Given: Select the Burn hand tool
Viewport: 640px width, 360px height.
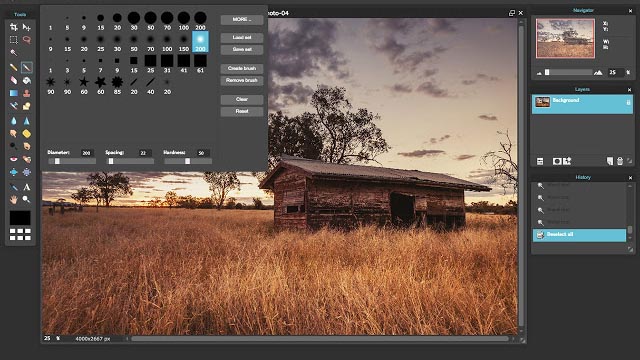Looking at the screenshot, I should [x=27, y=146].
